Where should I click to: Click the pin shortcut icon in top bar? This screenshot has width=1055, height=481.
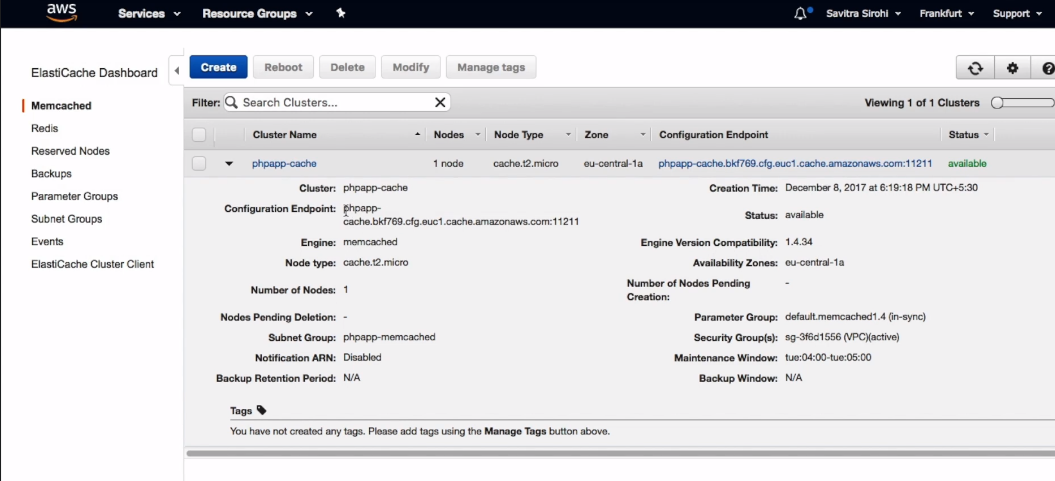pos(340,13)
